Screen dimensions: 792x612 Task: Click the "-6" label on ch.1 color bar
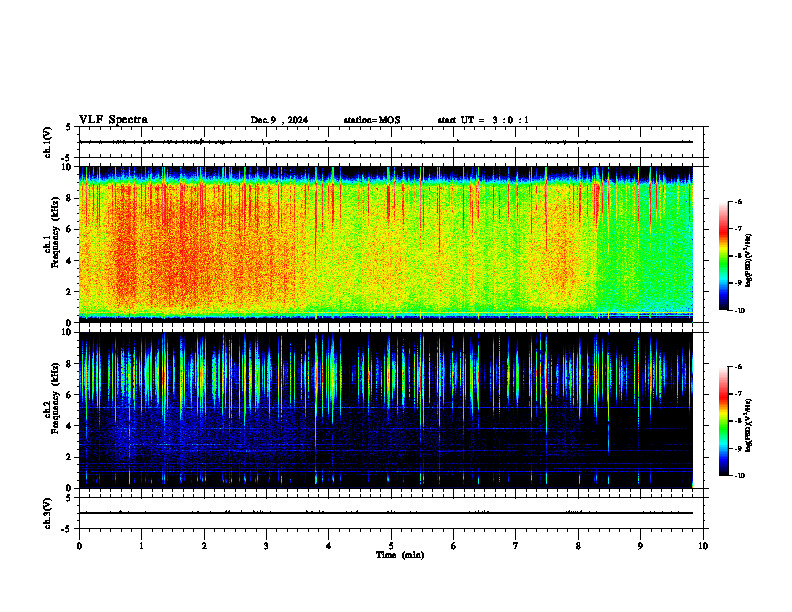click(x=738, y=201)
